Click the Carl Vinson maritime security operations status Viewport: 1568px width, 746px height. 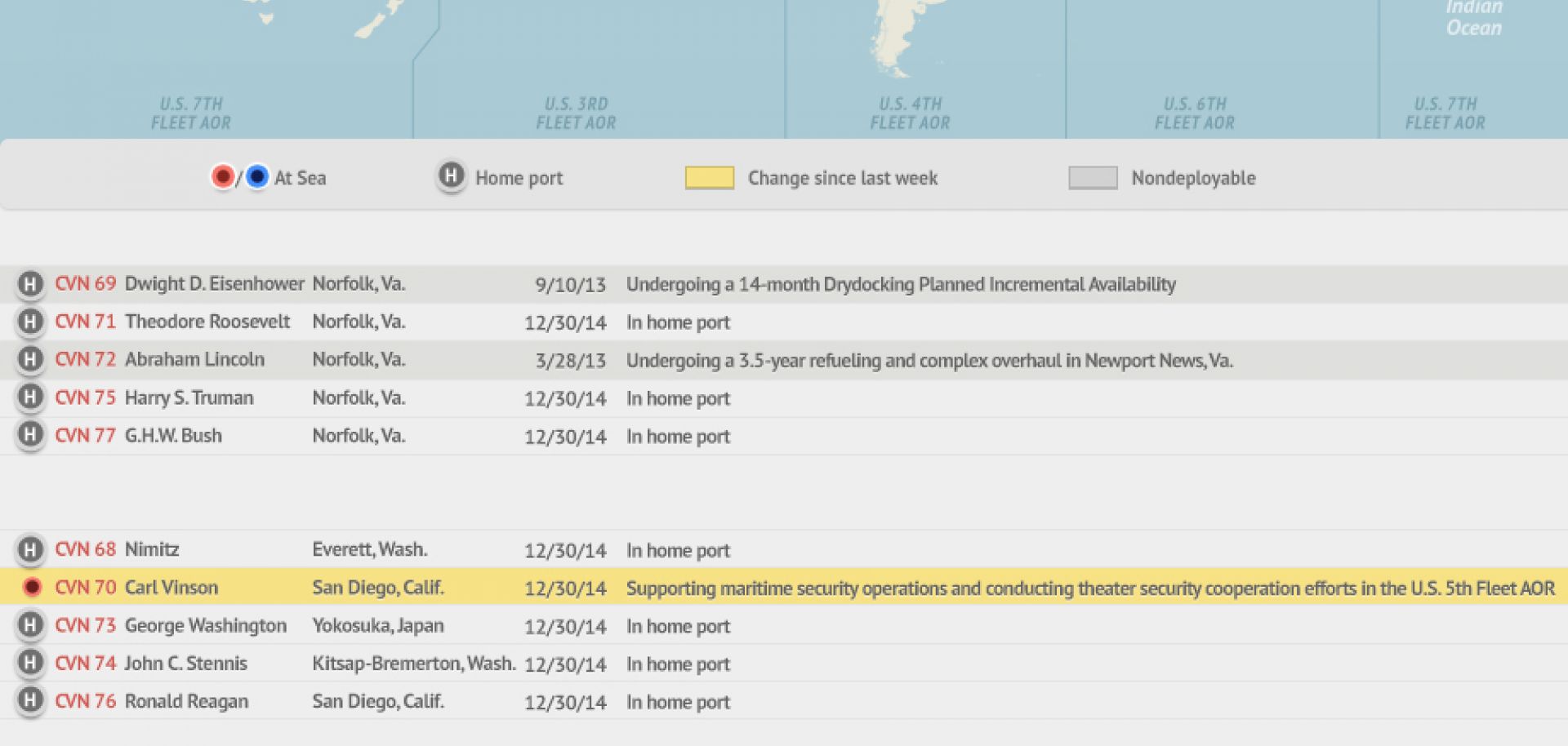coord(1090,588)
